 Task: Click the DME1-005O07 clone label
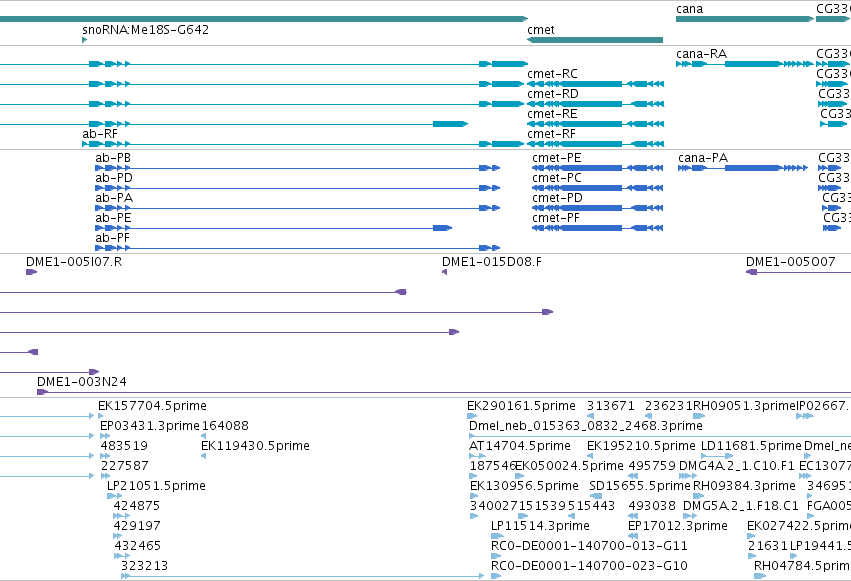pyautogui.click(x=790, y=262)
